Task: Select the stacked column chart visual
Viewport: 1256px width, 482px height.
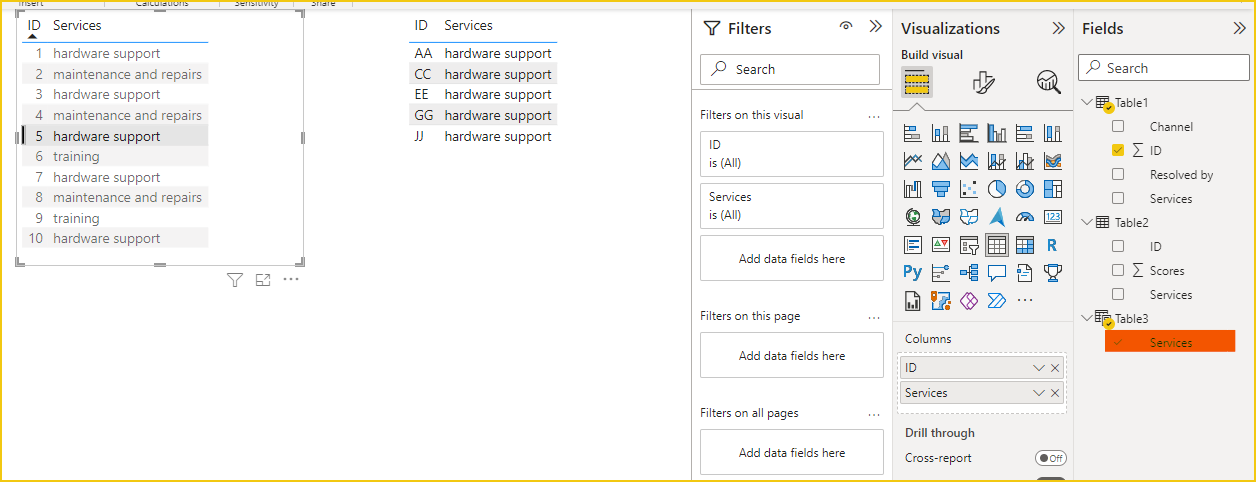Action: pyautogui.click(x=940, y=133)
